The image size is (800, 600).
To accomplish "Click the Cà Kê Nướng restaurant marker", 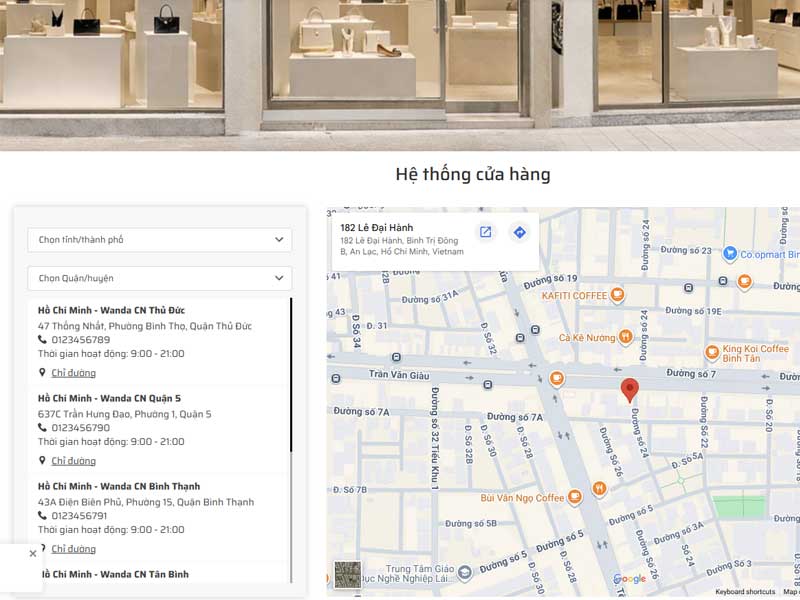I will click(x=625, y=337).
